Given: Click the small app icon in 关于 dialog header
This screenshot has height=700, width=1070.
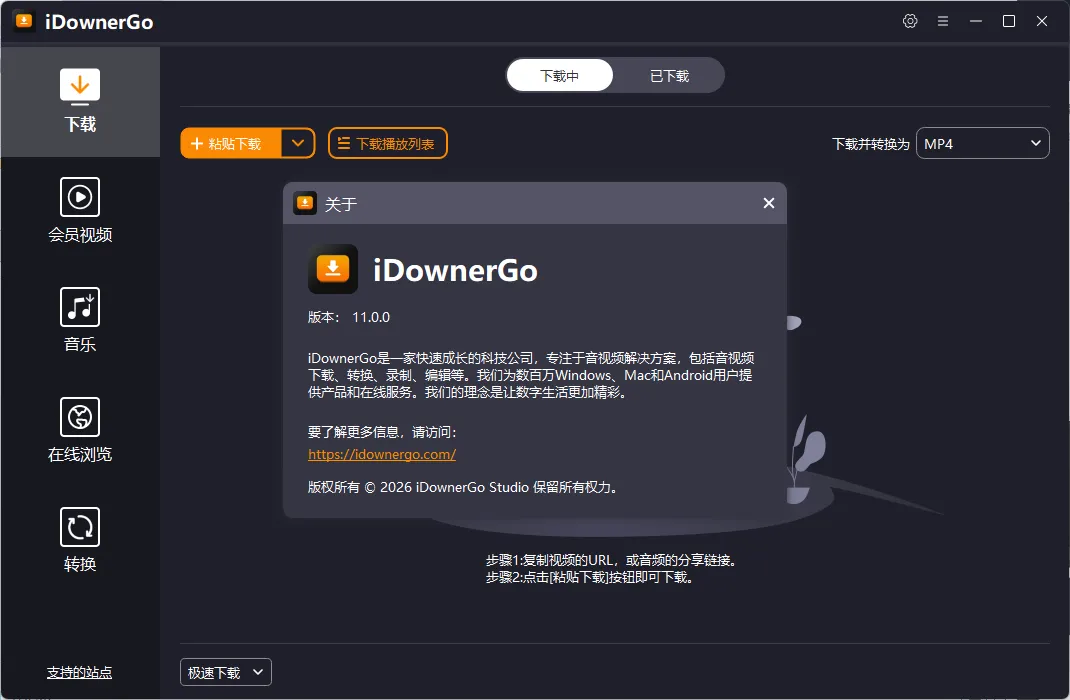Looking at the screenshot, I should (305, 203).
